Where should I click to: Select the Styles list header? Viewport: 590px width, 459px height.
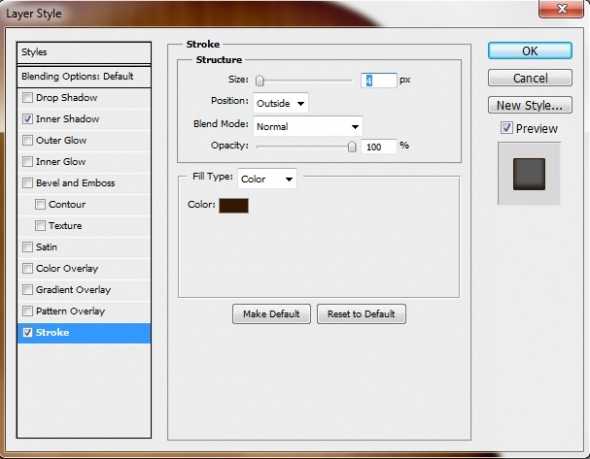pyautogui.click(x=84, y=52)
